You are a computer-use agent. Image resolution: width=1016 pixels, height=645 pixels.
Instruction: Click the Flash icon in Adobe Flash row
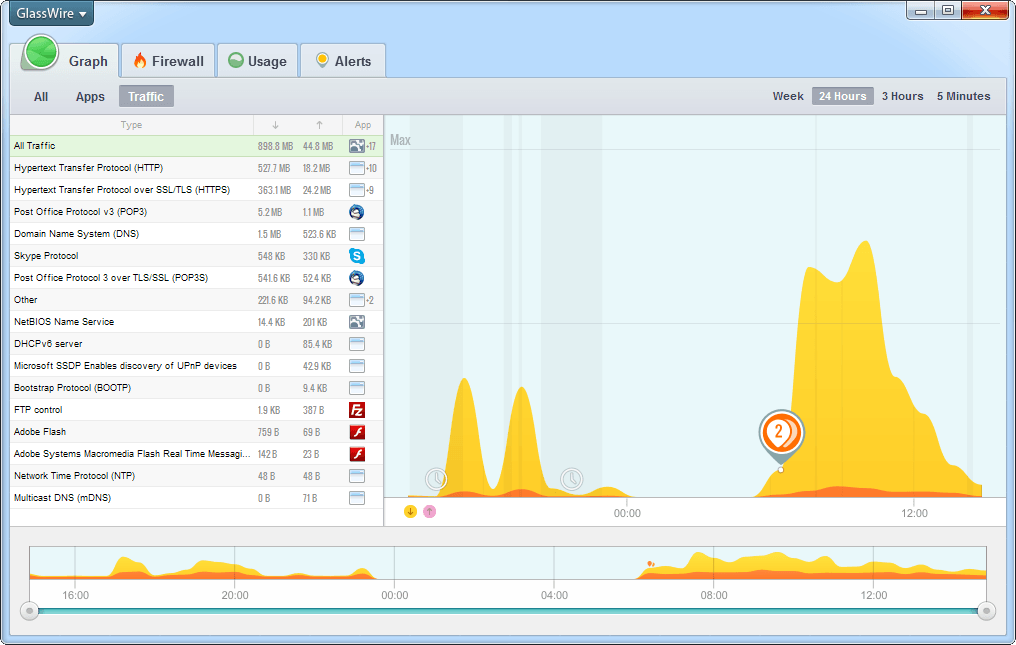click(x=356, y=432)
